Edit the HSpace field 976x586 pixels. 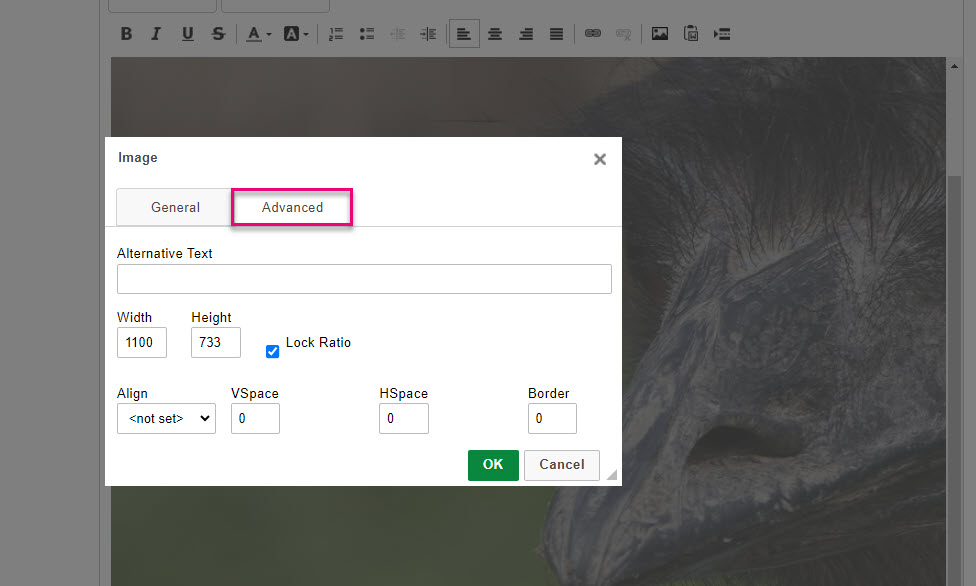click(404, 418)
